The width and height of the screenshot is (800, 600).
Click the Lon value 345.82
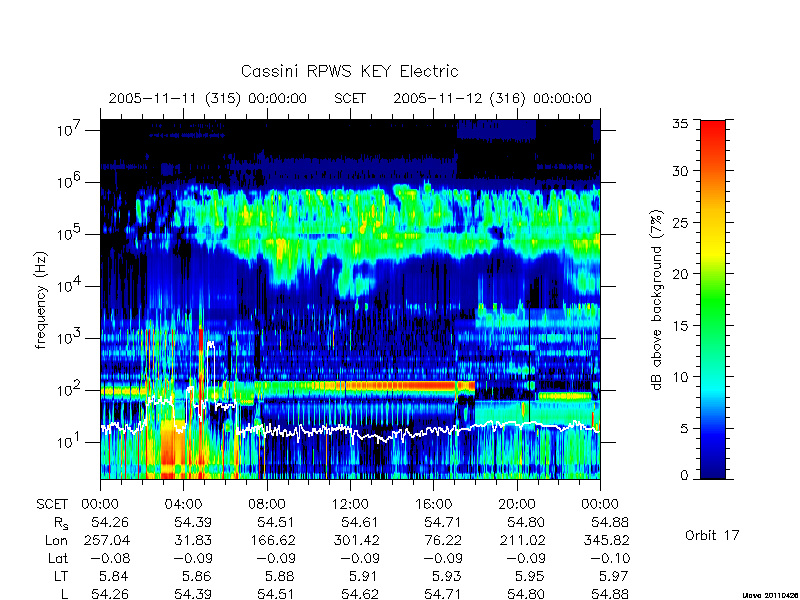click(605, 540)
